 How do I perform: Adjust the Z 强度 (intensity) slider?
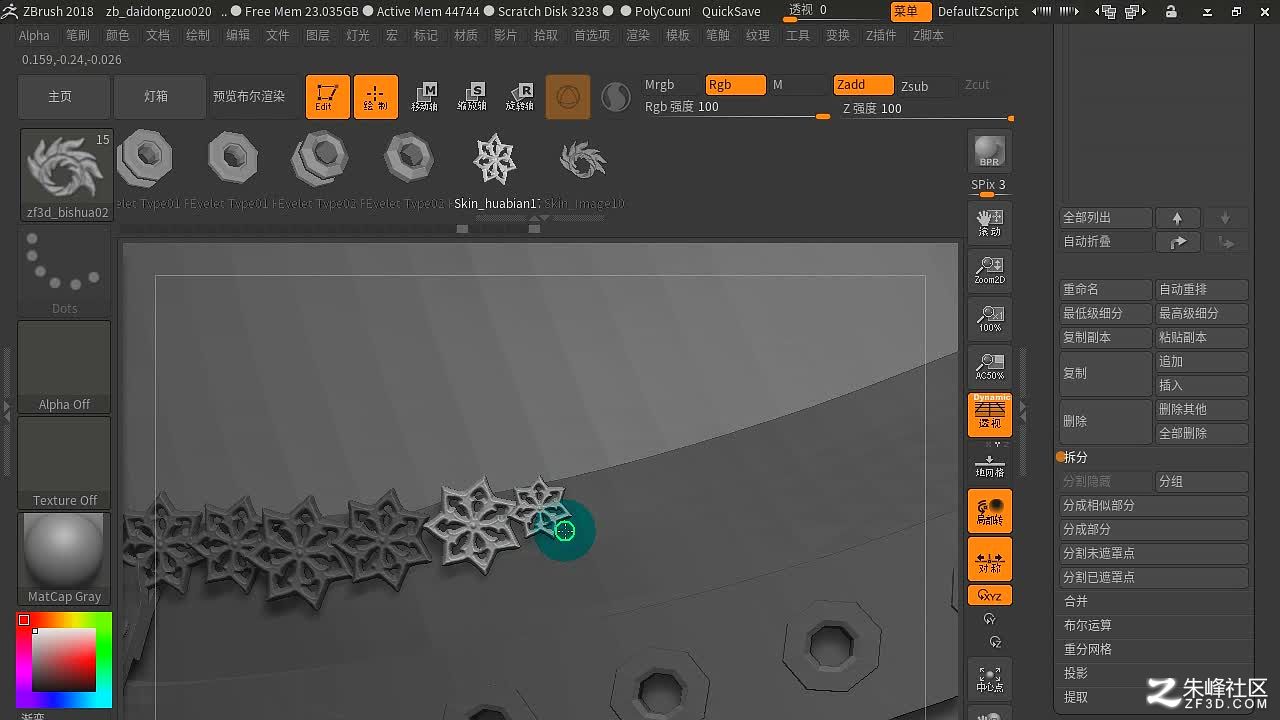(x=927, y=109)
